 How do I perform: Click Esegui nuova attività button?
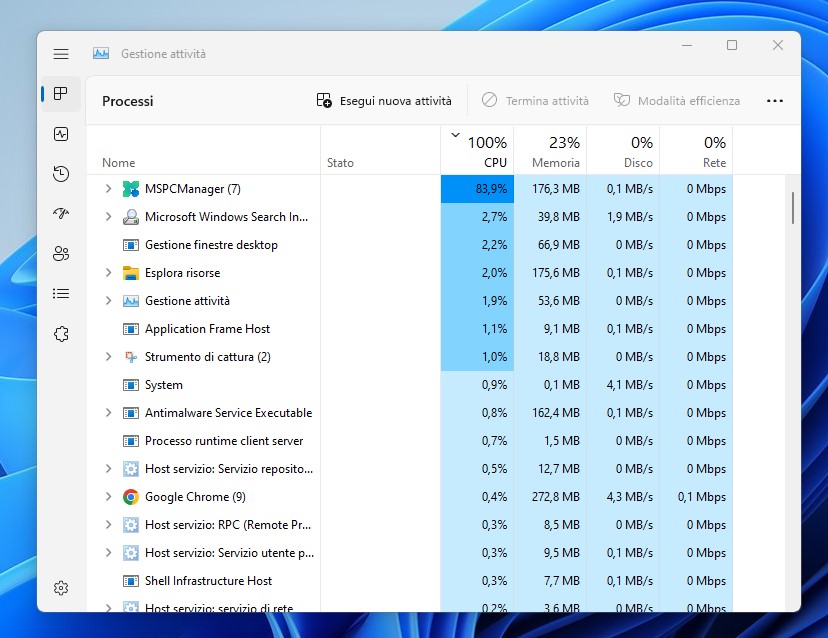point(384,101)
